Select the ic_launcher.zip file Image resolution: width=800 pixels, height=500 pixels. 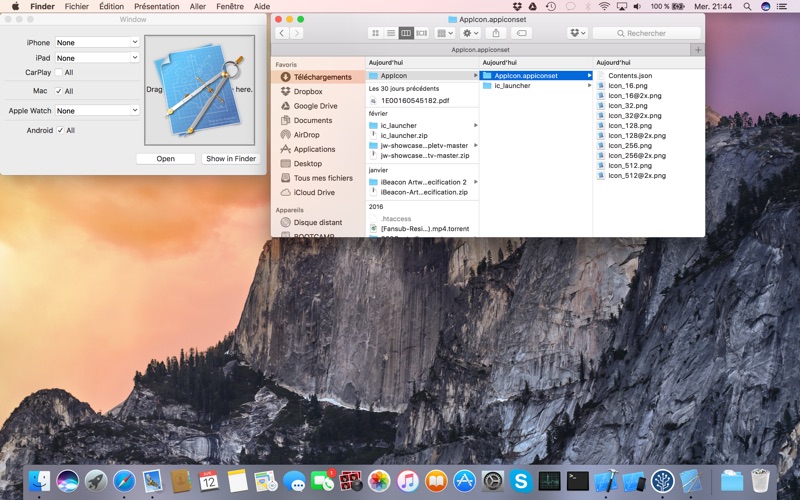404,136
